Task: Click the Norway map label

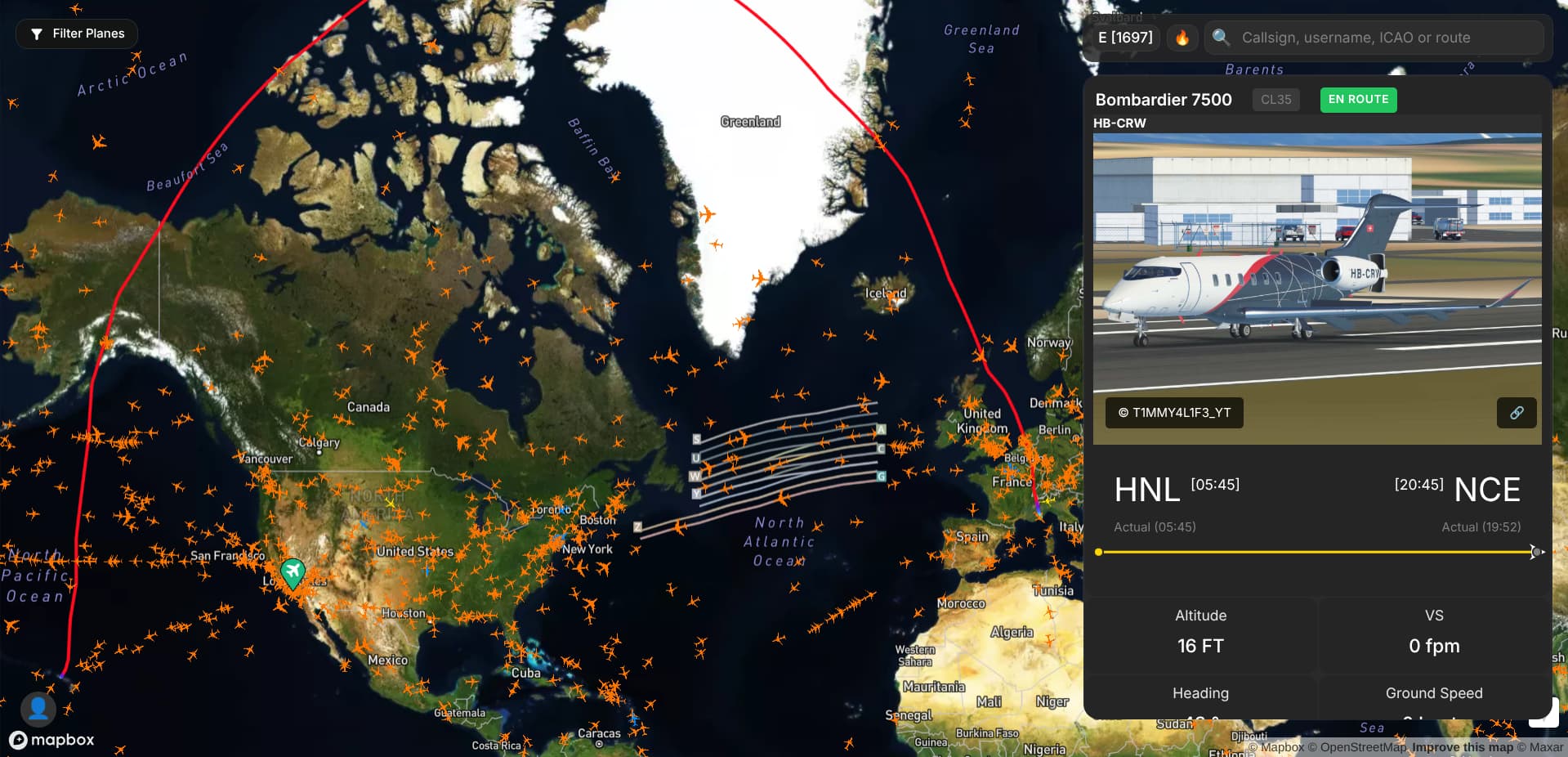Action: pos(1049,343)
